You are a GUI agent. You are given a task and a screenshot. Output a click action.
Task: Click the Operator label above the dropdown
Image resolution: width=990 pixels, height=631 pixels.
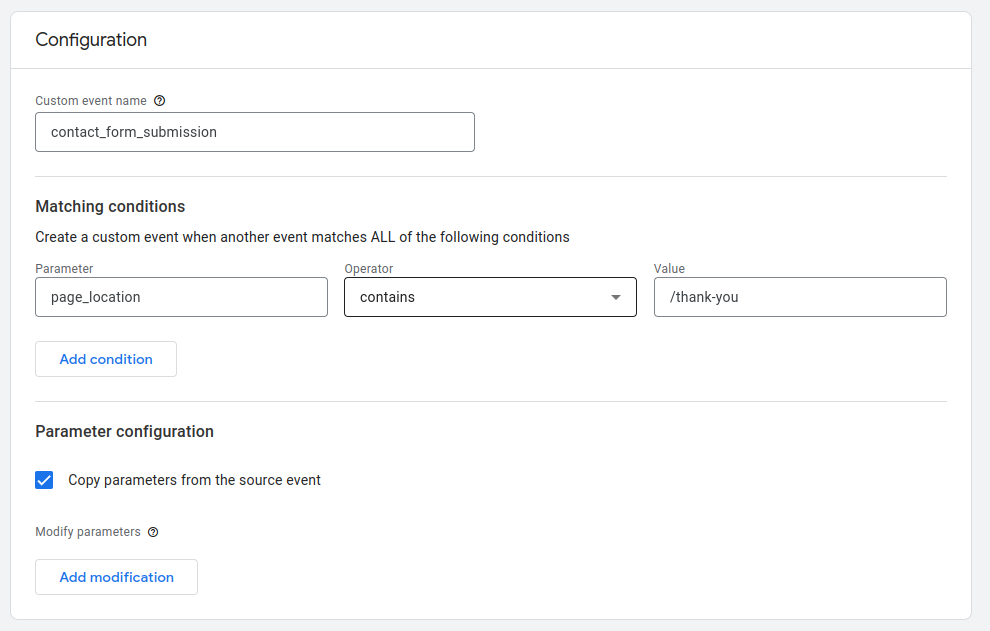(369, 269)
